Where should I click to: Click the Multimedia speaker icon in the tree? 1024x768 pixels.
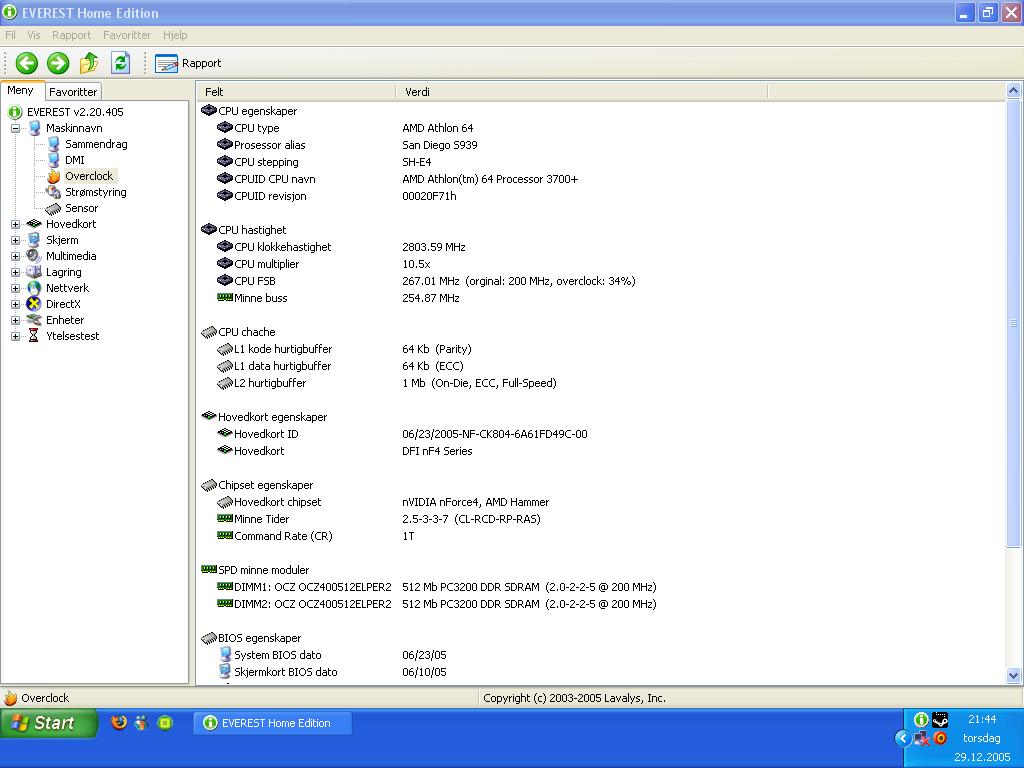coord(34,256)
